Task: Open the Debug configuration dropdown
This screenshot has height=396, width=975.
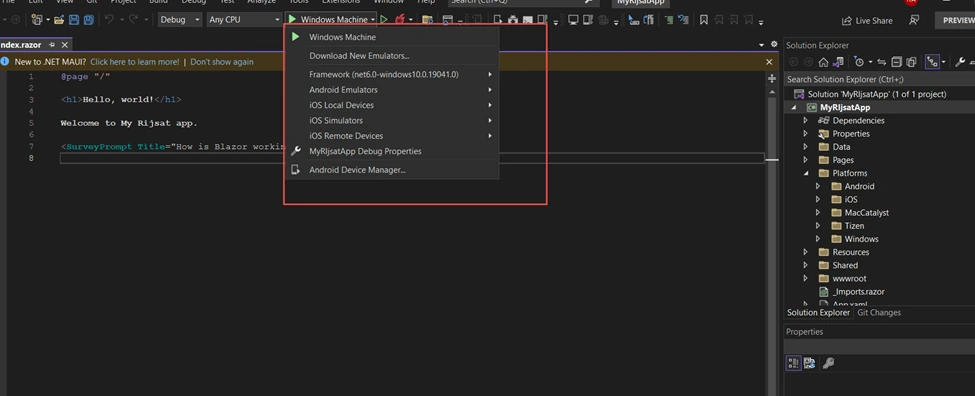Action: point(180,20)
